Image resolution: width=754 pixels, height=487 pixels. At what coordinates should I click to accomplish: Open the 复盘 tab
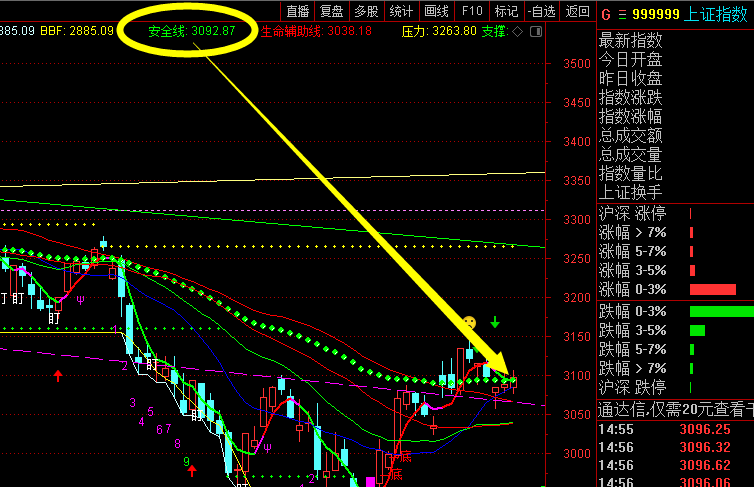(x=332, y=11)
